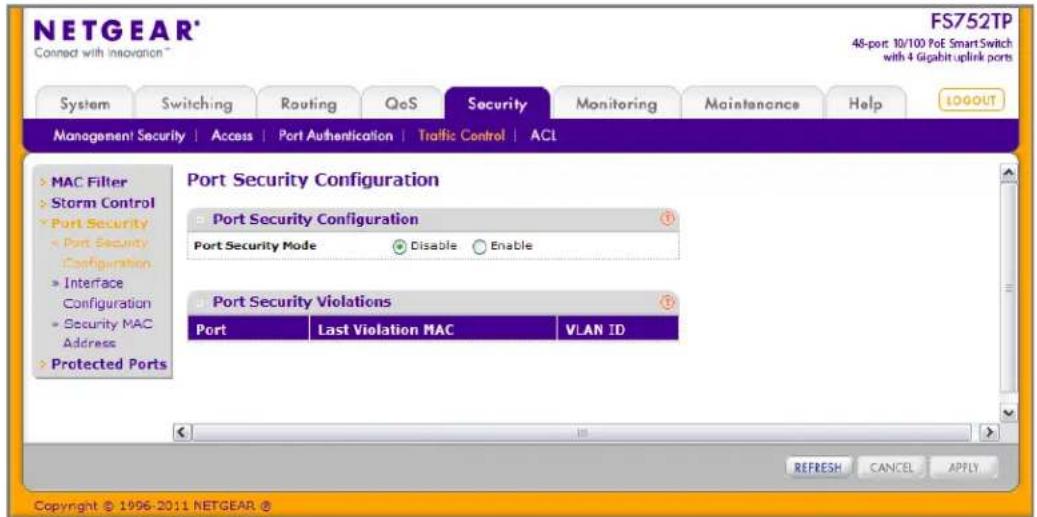The height and width of the screenshot is (517, 1037).
Task: Open help for Port Security Configuration section
Action: pyautogui.click(x=667, y=219)
